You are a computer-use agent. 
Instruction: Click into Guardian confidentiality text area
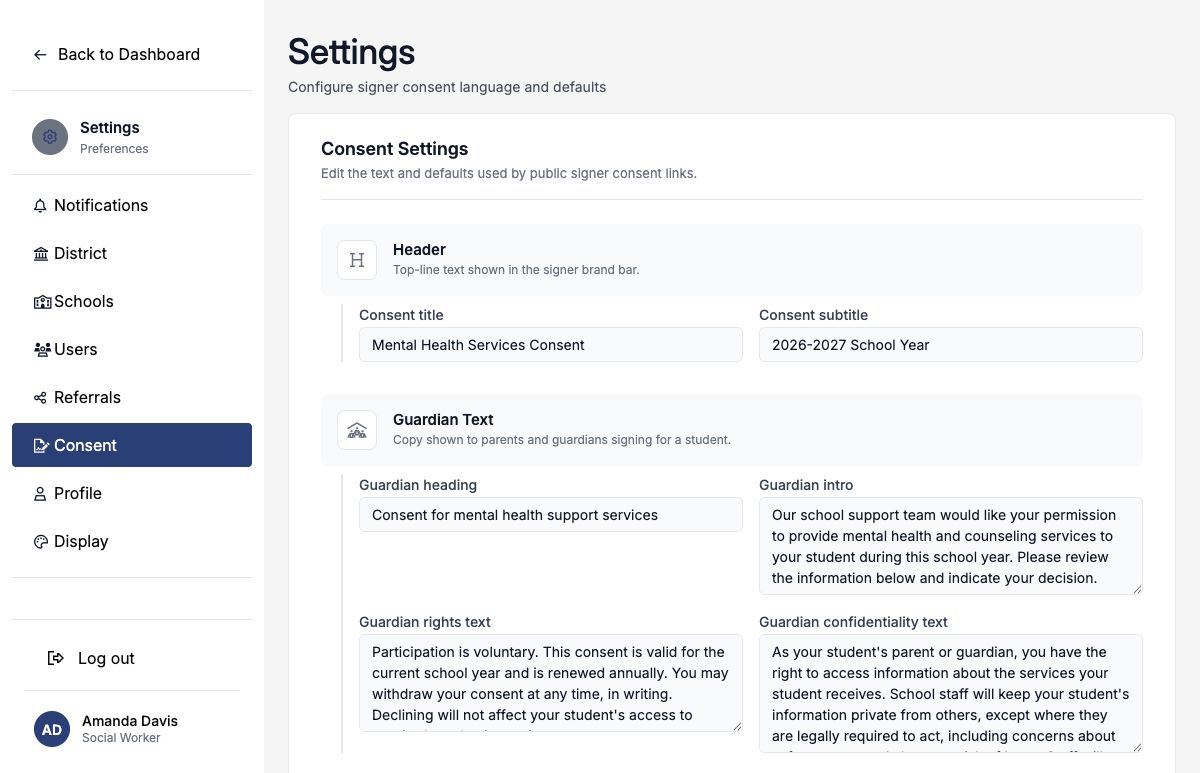[x=951, y=693]
